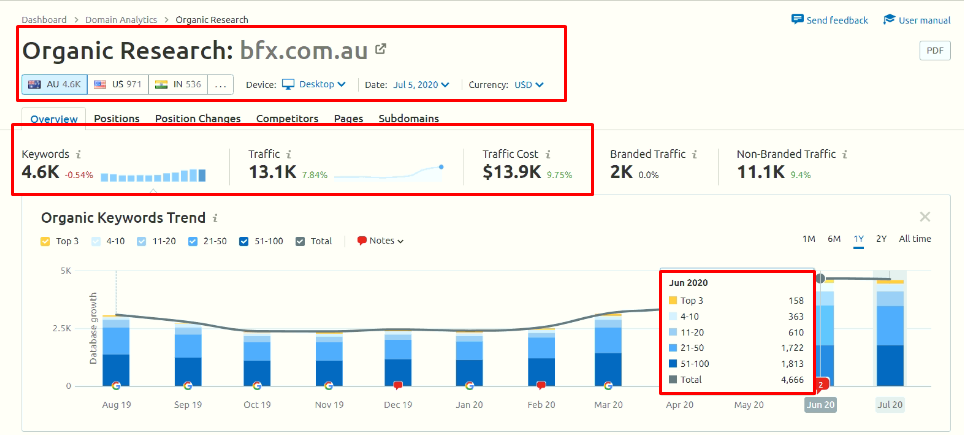
Task: Click the desktop monitor device icon
Action: click(288, 84)
